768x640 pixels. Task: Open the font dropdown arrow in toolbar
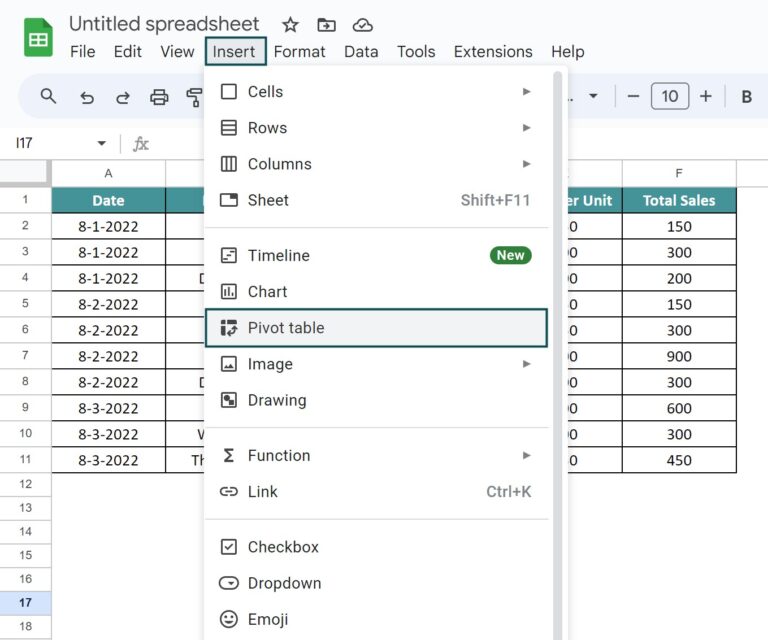[593, 96]
